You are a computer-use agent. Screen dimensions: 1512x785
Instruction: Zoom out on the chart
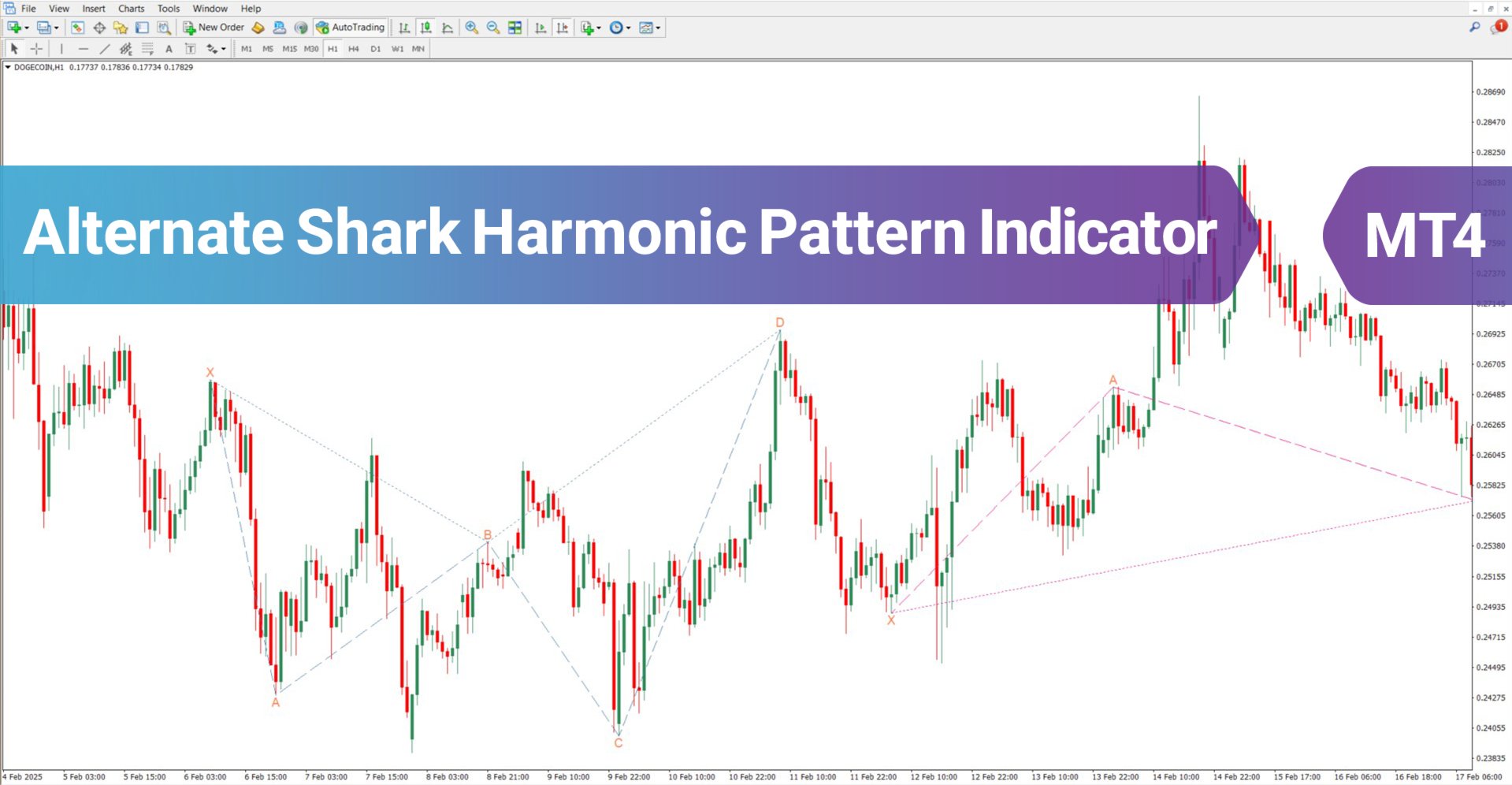[493, 28]
